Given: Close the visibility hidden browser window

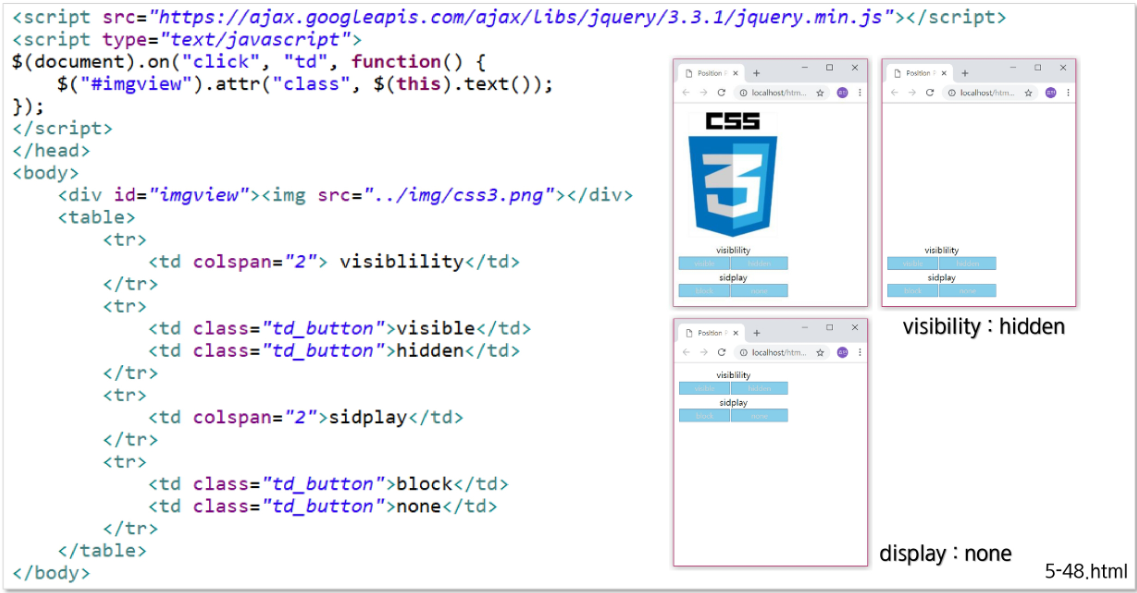Looking at the screenshot, I should 1063,67.
